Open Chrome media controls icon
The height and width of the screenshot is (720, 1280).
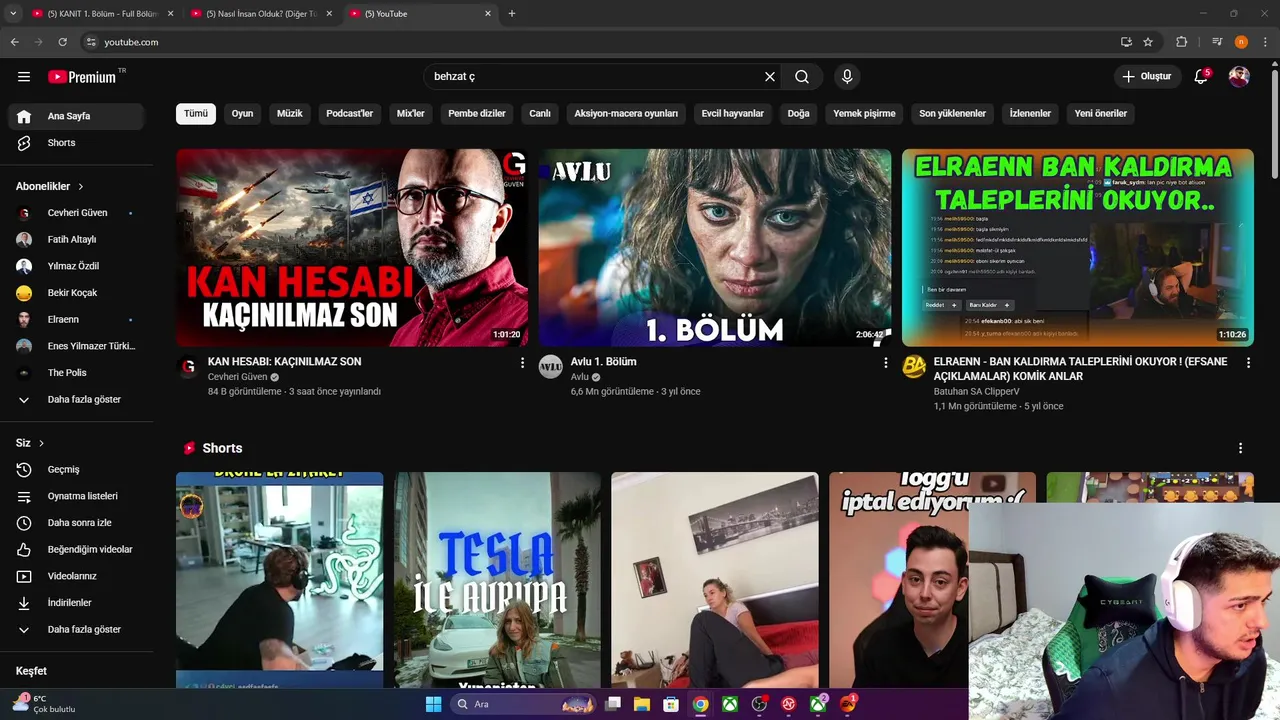click(1217, 42)
